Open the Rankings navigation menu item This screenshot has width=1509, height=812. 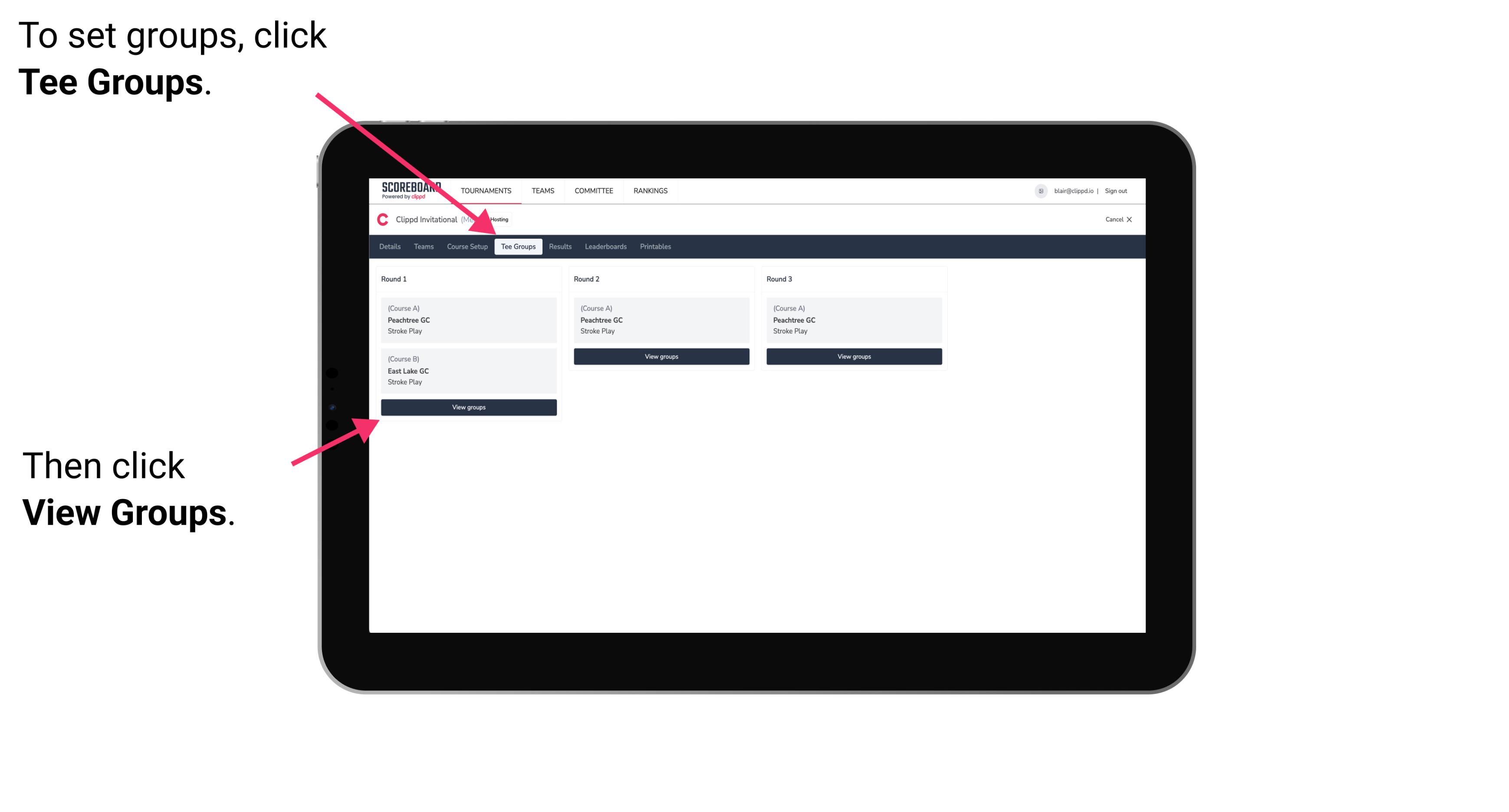(651, 191)
